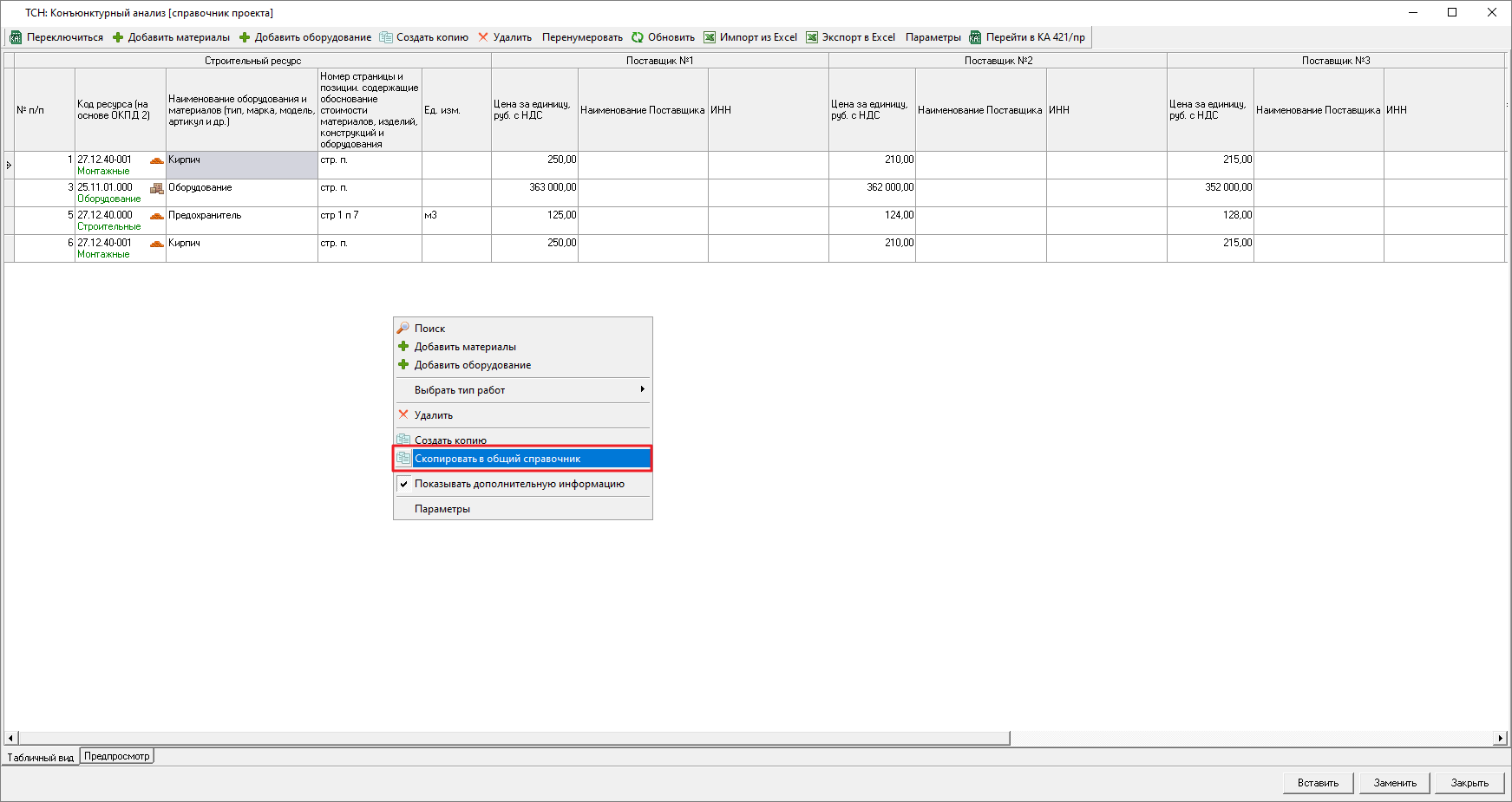Toggle Показывать дополнительную информацию checkmark
Viewport: 1512px width, 802px height.
(x=404, y=484)
